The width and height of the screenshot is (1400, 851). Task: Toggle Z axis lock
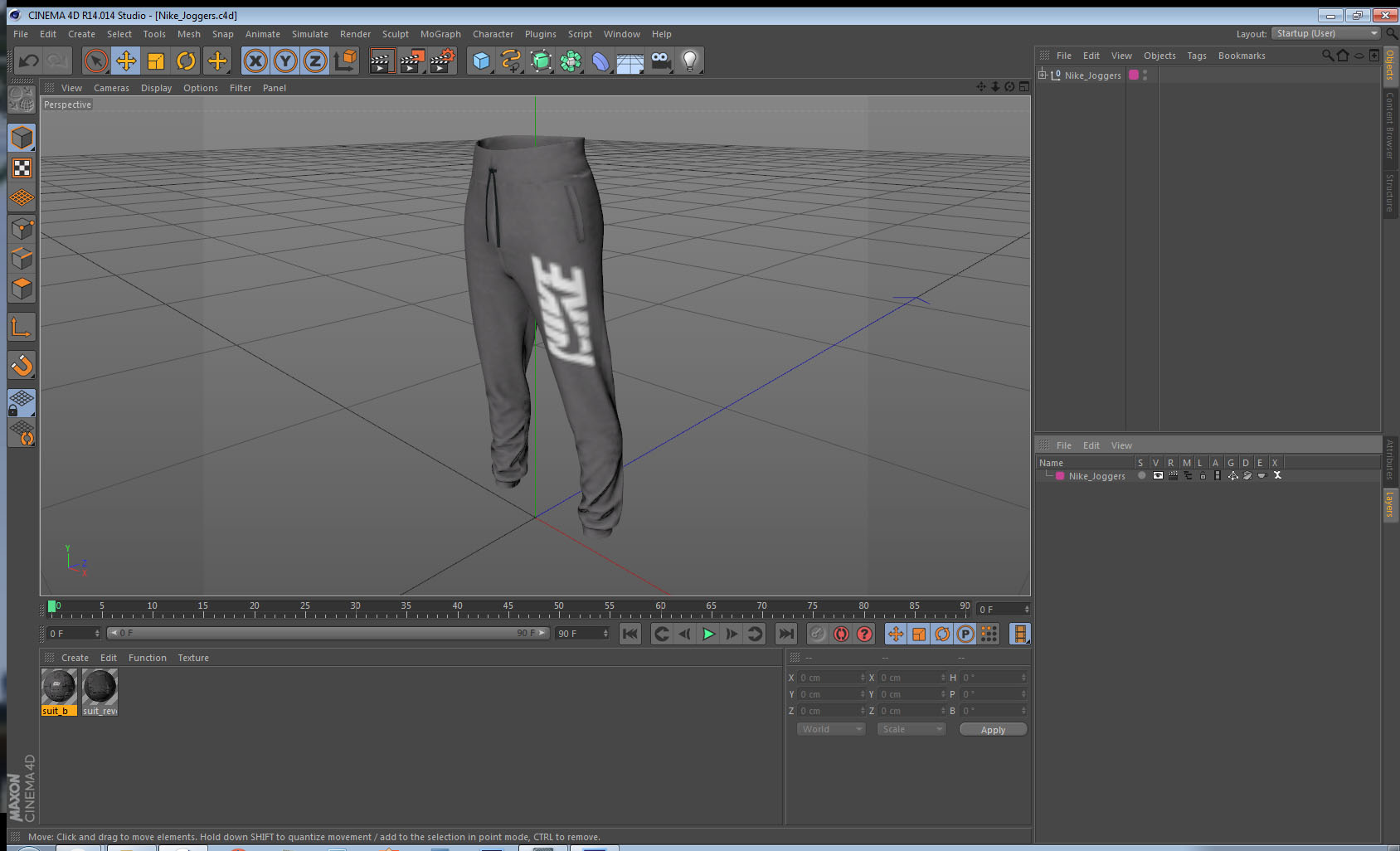coord(315,61)
